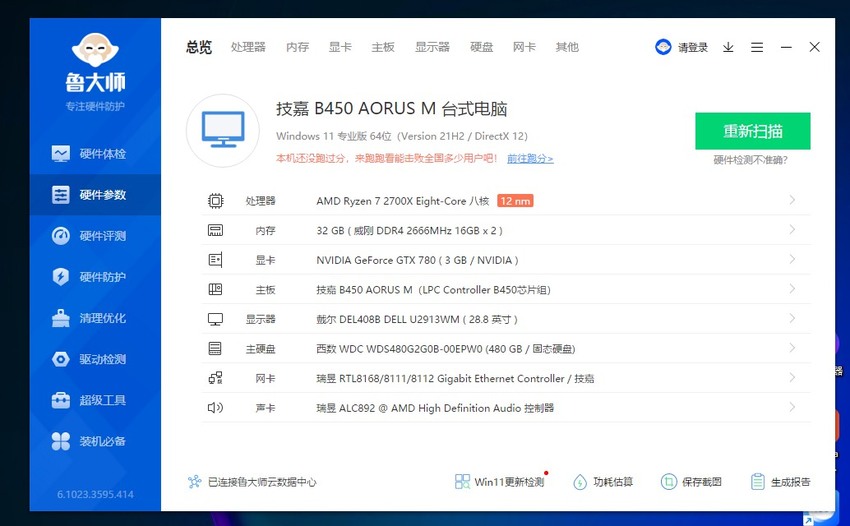Image resolution: width=850 pixels, height=526 pixels.
Task: Expand the 显卡 GTX 780 row chevron
Action: pyautogui.click(x=792, y=259)
